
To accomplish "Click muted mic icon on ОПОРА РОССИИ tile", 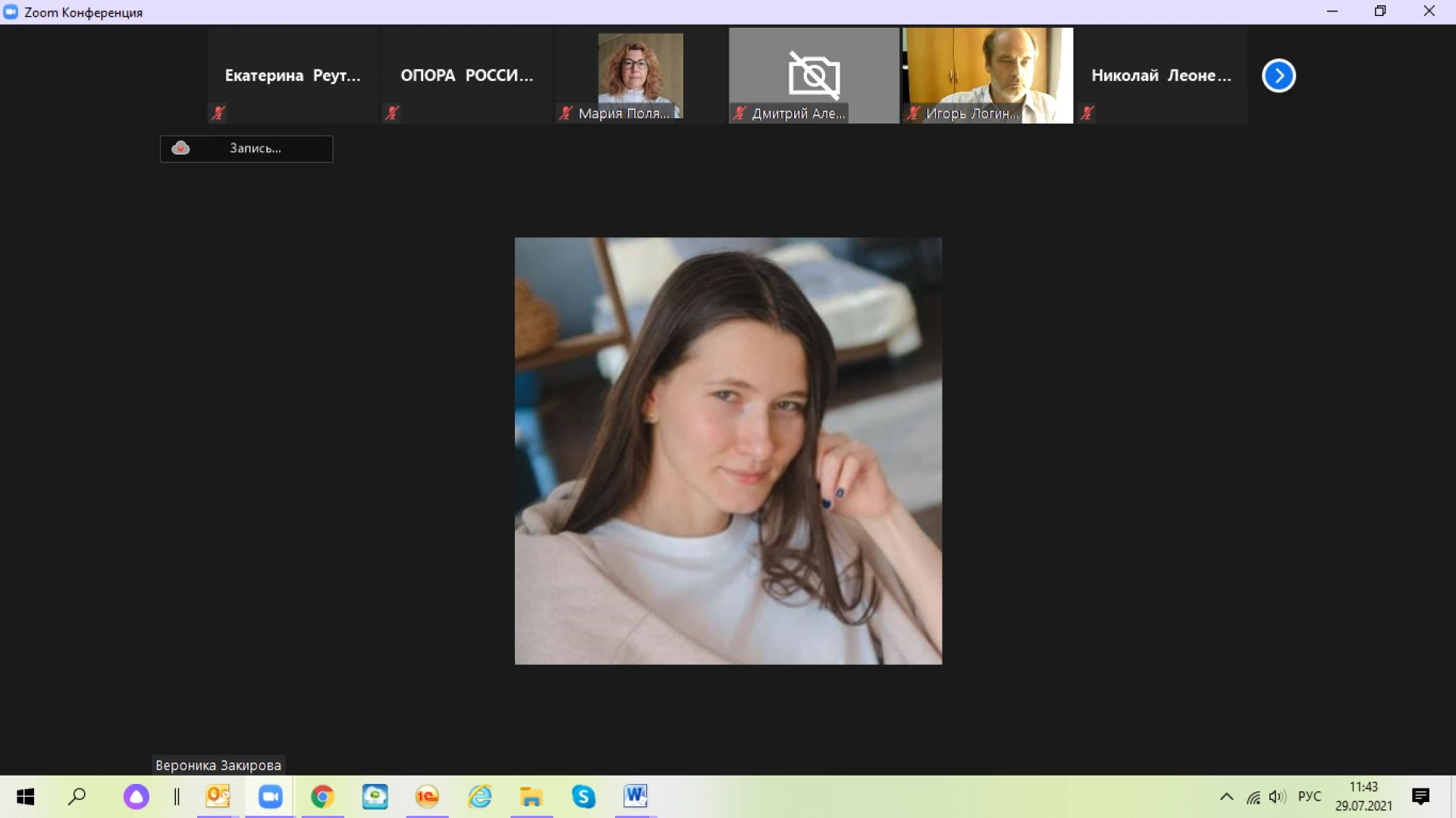I will pos(392,113).
